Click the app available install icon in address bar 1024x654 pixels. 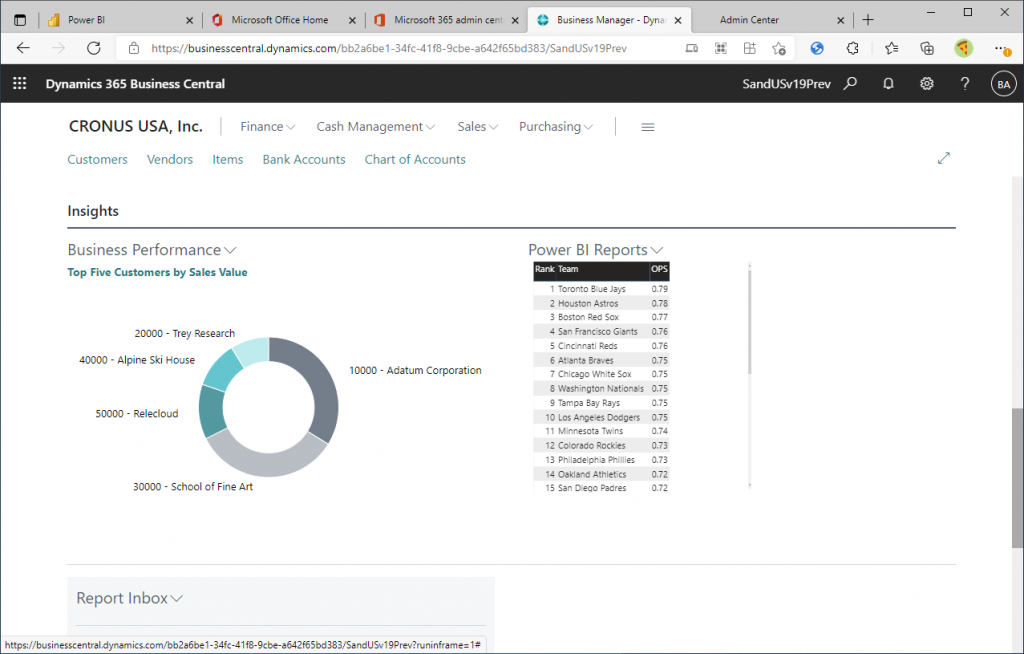(x=692, y=48)
